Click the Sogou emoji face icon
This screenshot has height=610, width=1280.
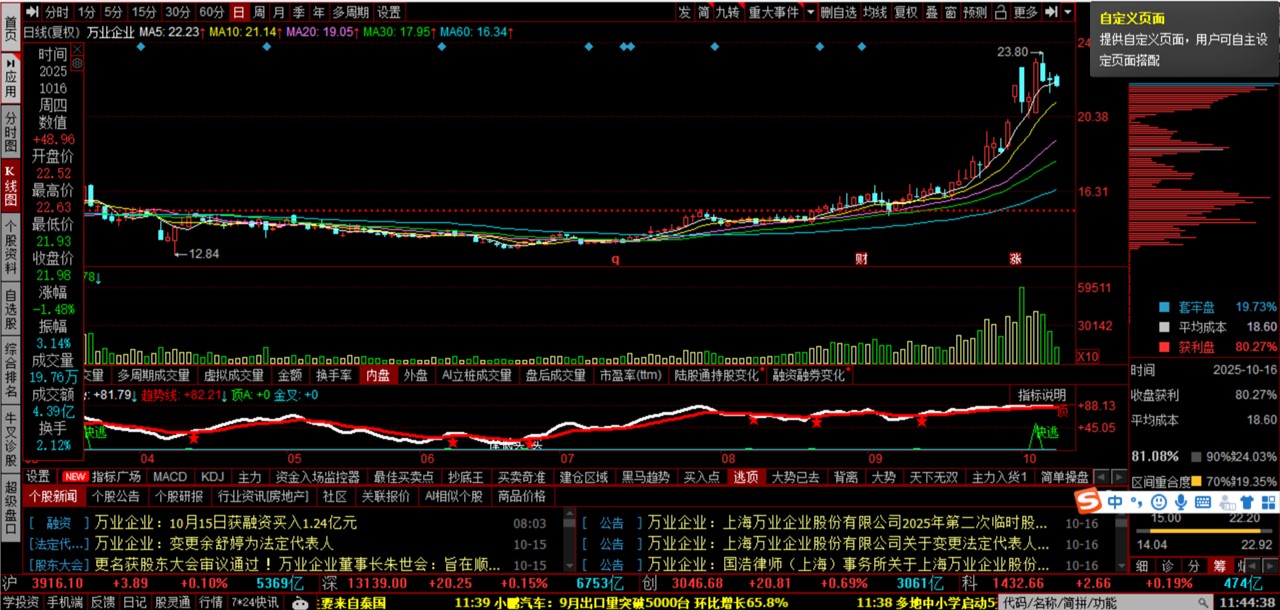pos(1158,500)
